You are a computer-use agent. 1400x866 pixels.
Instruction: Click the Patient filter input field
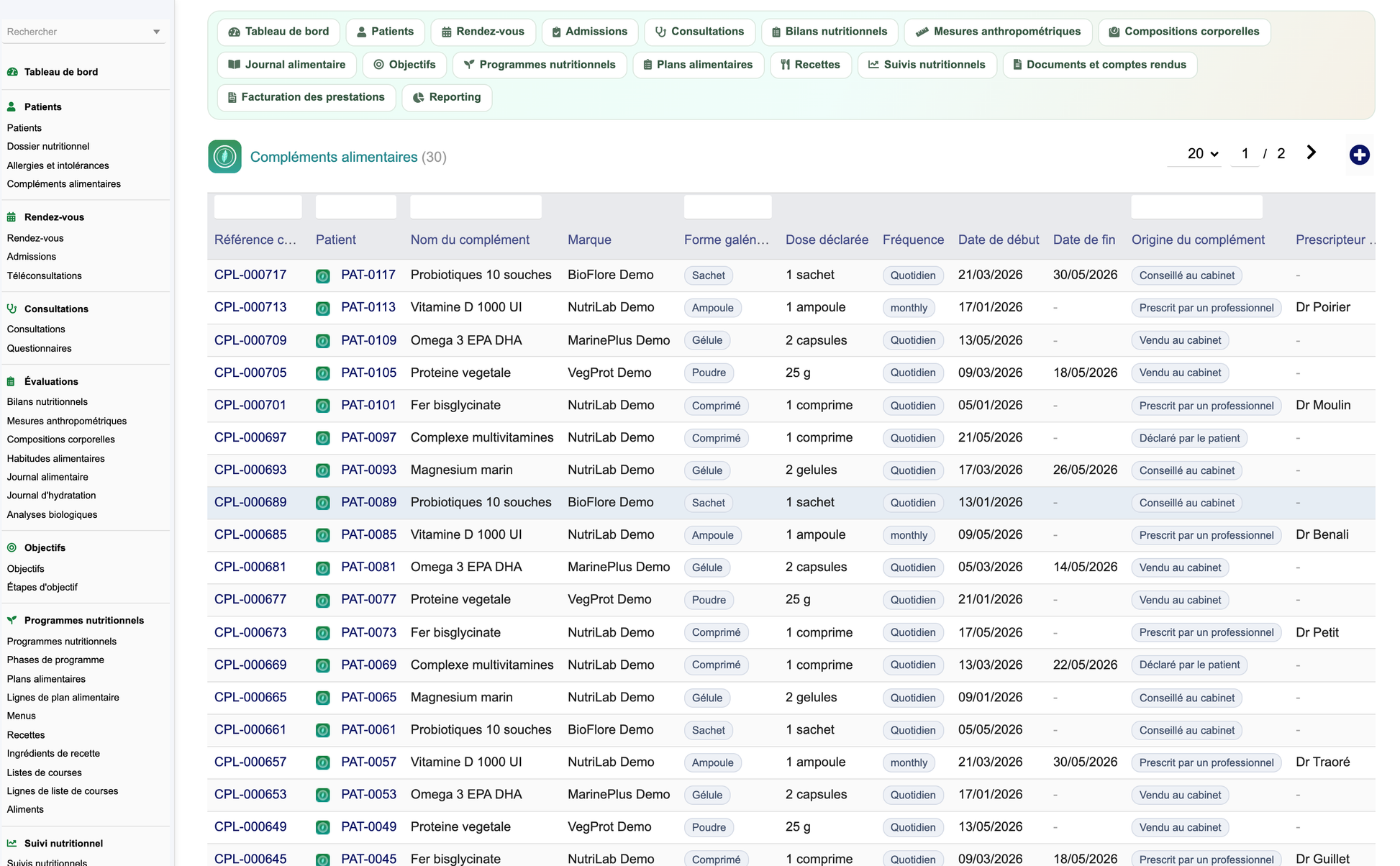355,206
